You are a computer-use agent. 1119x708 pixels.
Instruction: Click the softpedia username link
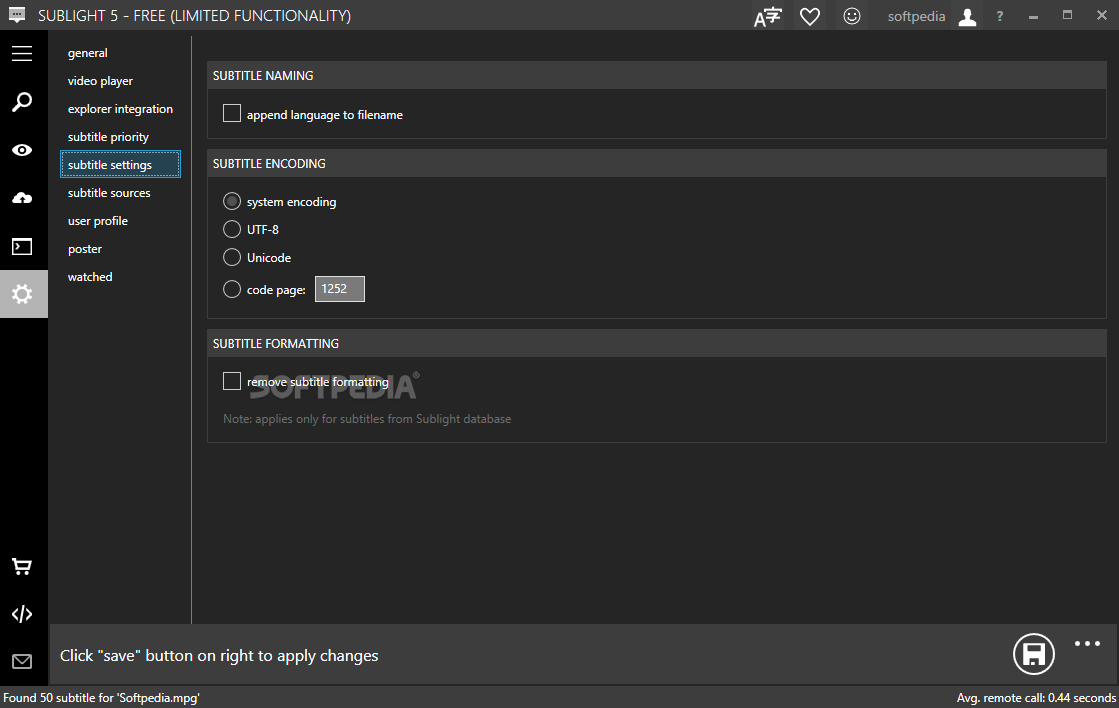[916, 16]
